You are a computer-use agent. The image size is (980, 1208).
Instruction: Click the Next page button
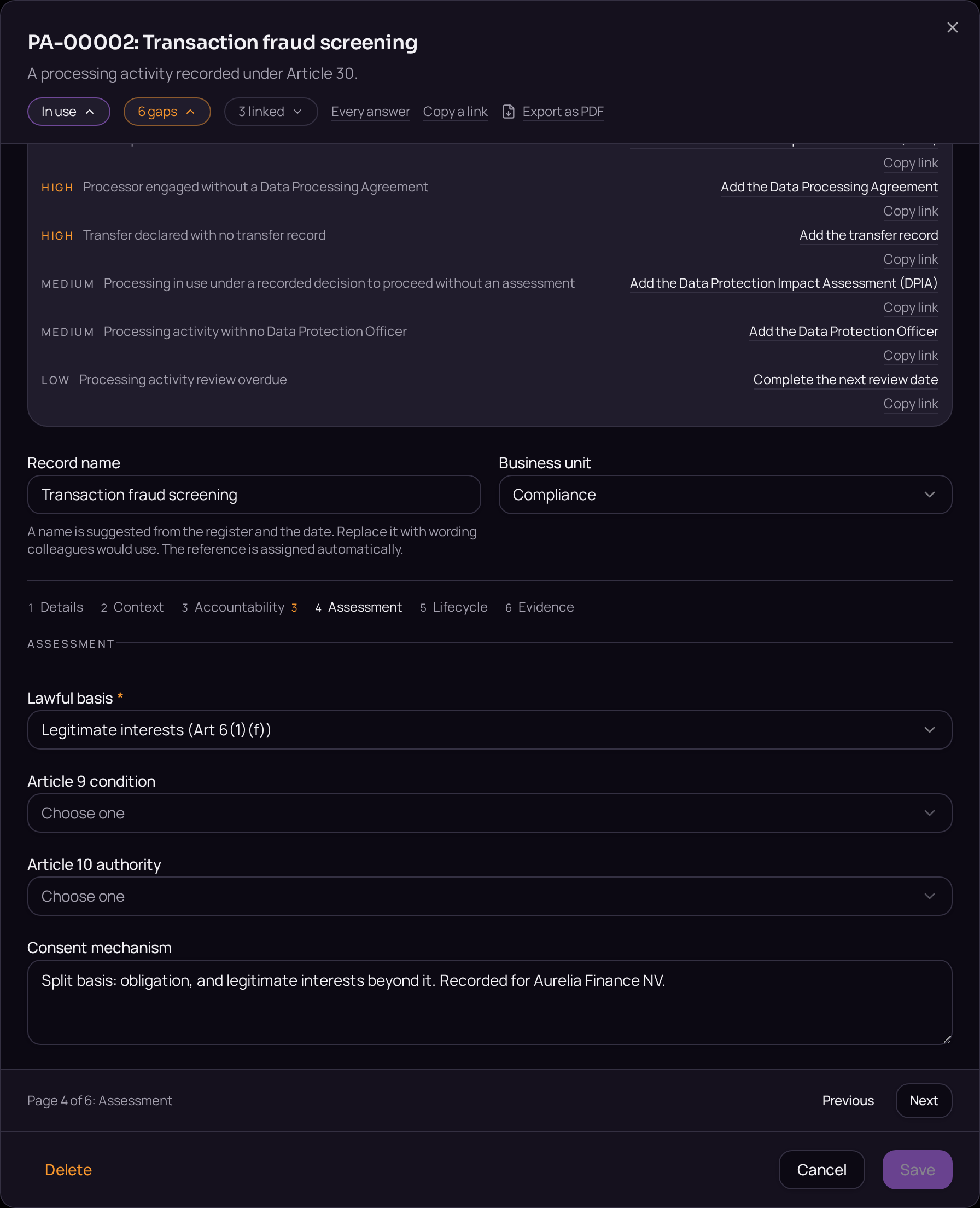924,1101
